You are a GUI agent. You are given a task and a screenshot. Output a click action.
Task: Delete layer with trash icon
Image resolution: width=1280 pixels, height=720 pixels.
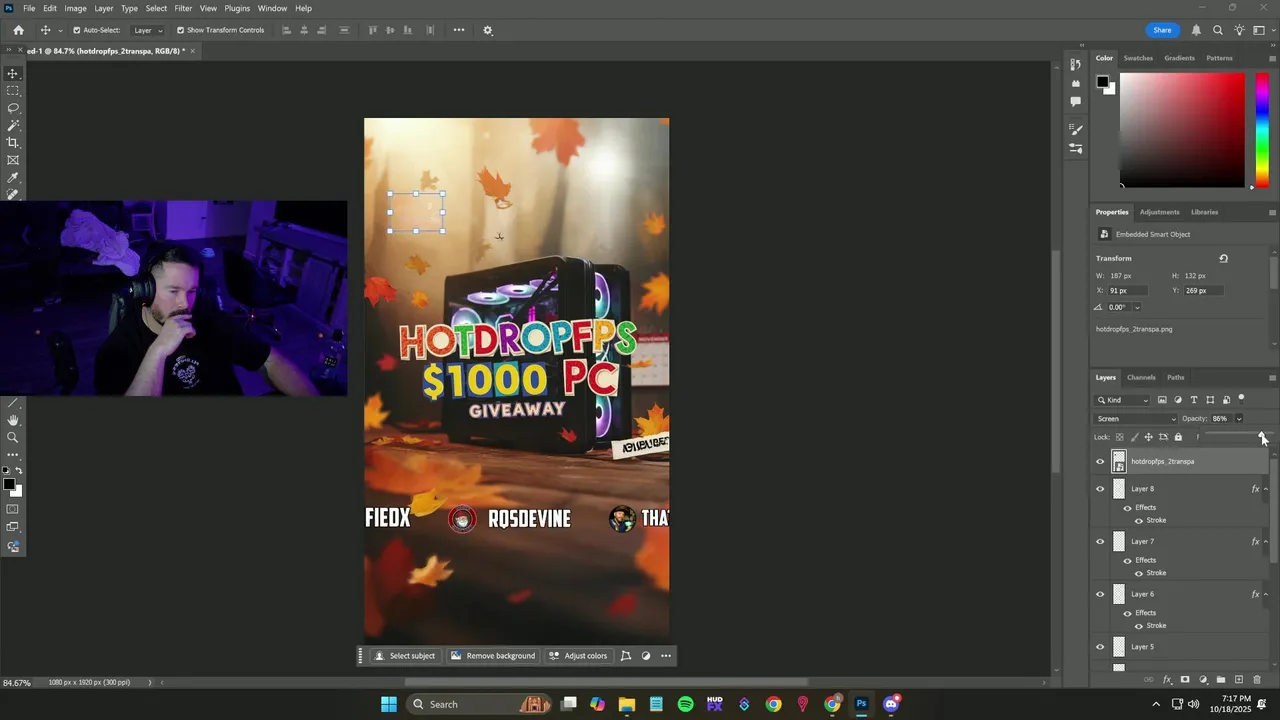(1256, 680)
